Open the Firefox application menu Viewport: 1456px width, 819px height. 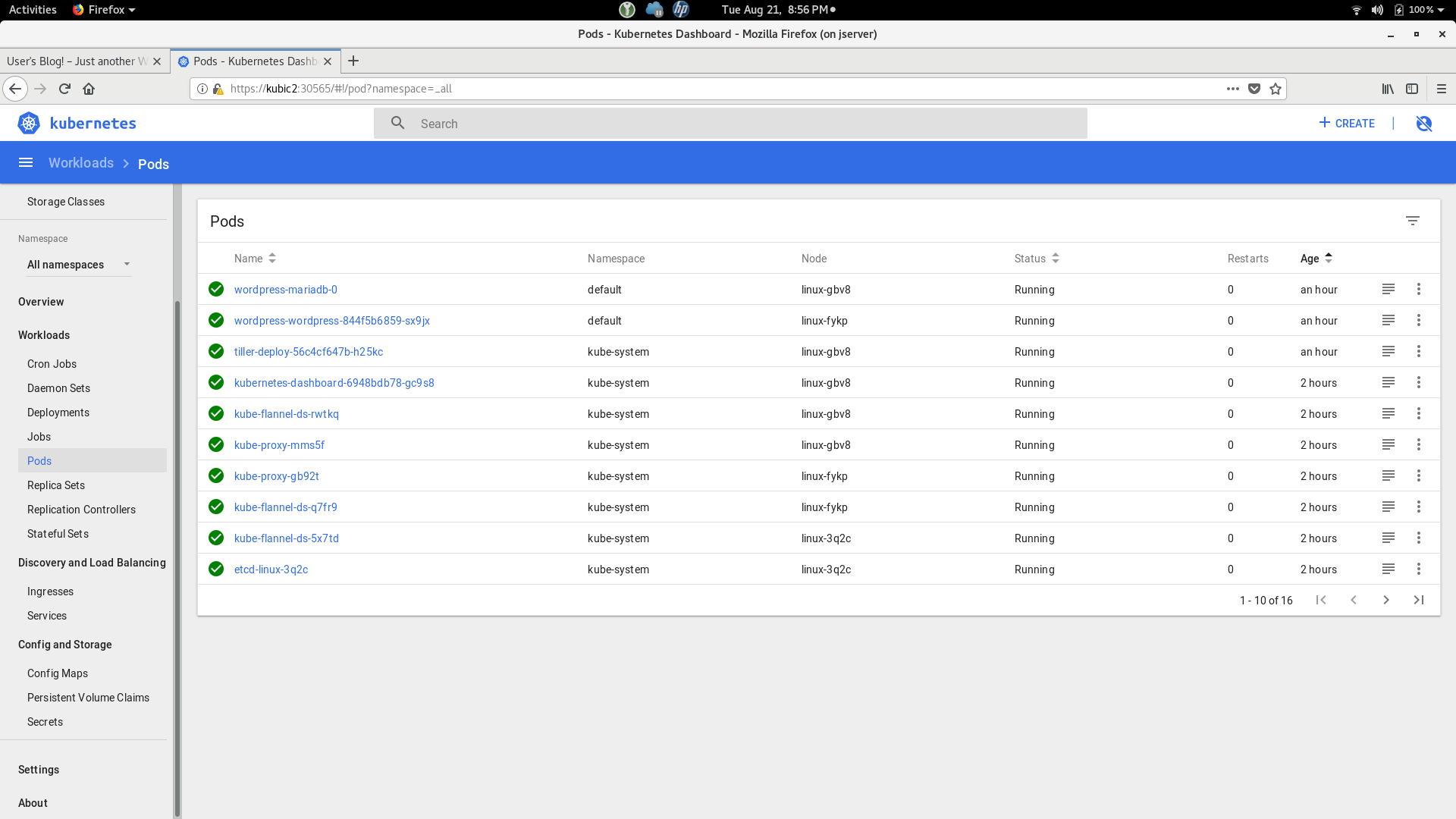pyautogui.click(x=1442, y=89)
